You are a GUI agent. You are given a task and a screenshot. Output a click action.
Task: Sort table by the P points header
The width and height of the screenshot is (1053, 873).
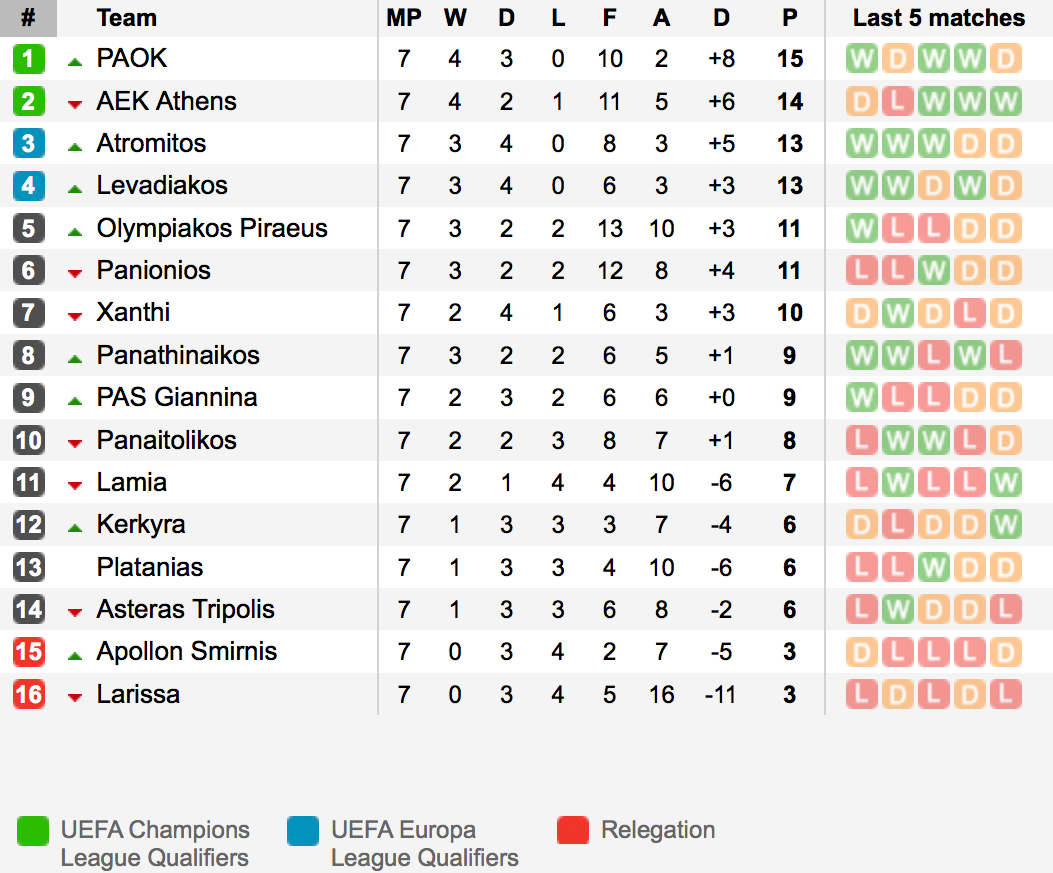[x=790, y=18]
